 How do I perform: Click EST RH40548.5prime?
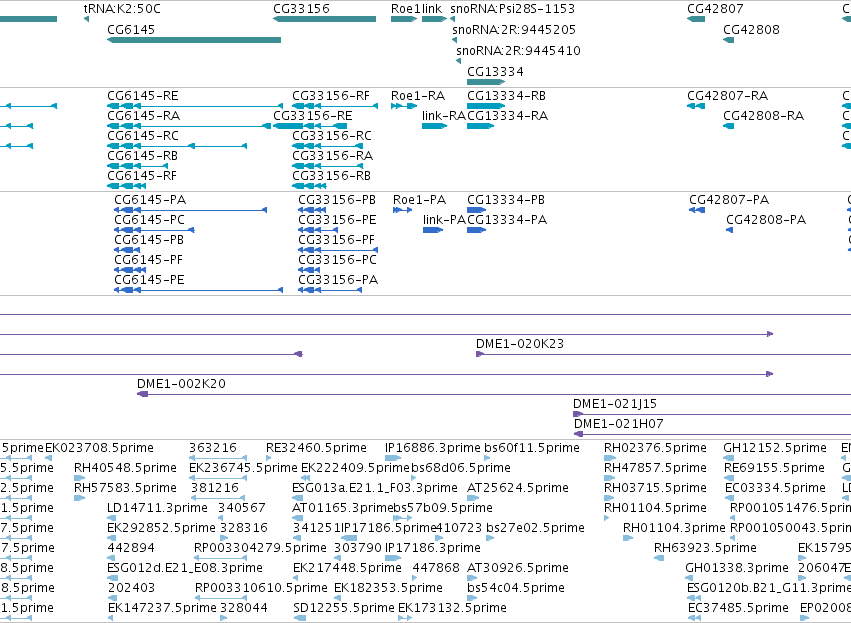click(x=125, y=468)
